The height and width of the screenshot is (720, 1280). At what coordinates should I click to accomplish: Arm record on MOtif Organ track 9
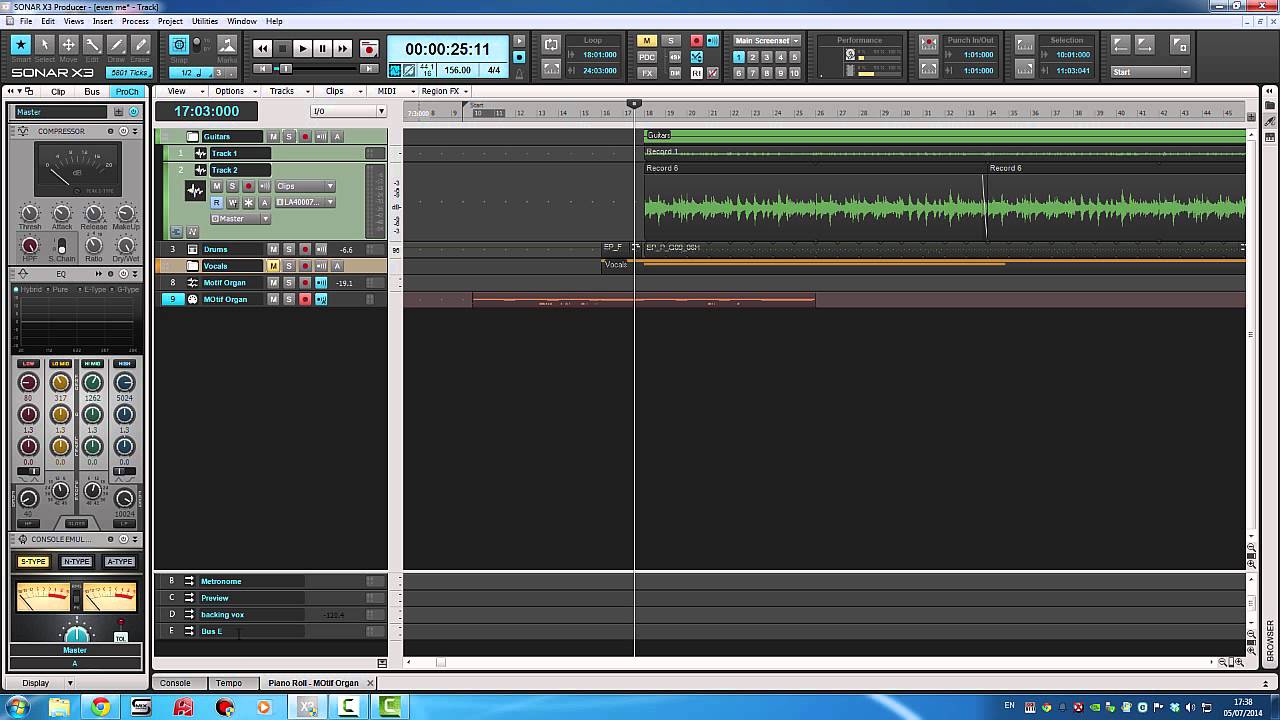[305, 299]
